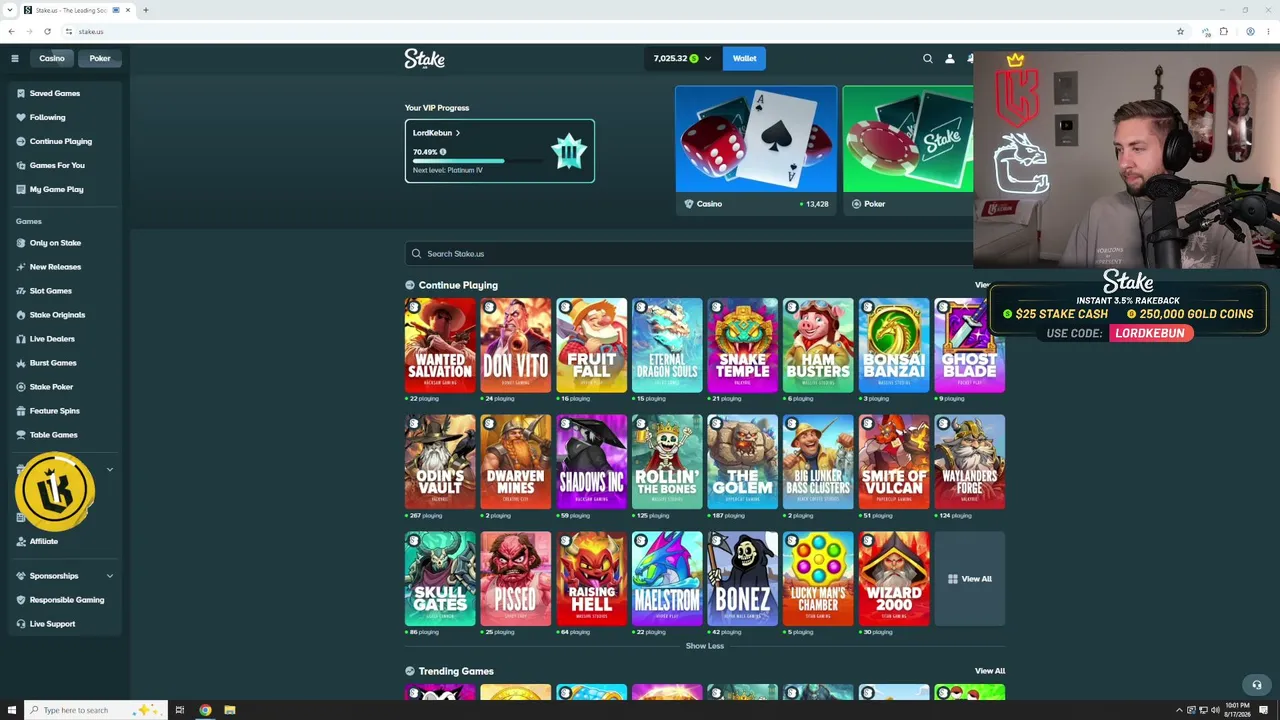Open the View All games tile
This screenshot has height=720, width=1280.
969,579
